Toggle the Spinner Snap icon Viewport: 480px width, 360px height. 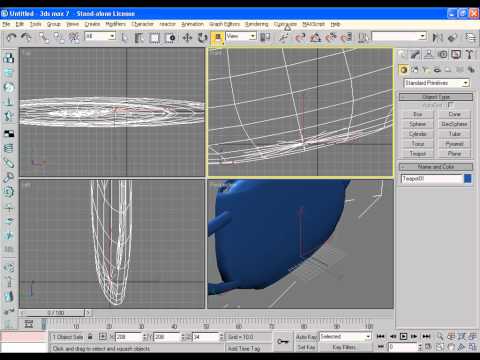point(346,37)
